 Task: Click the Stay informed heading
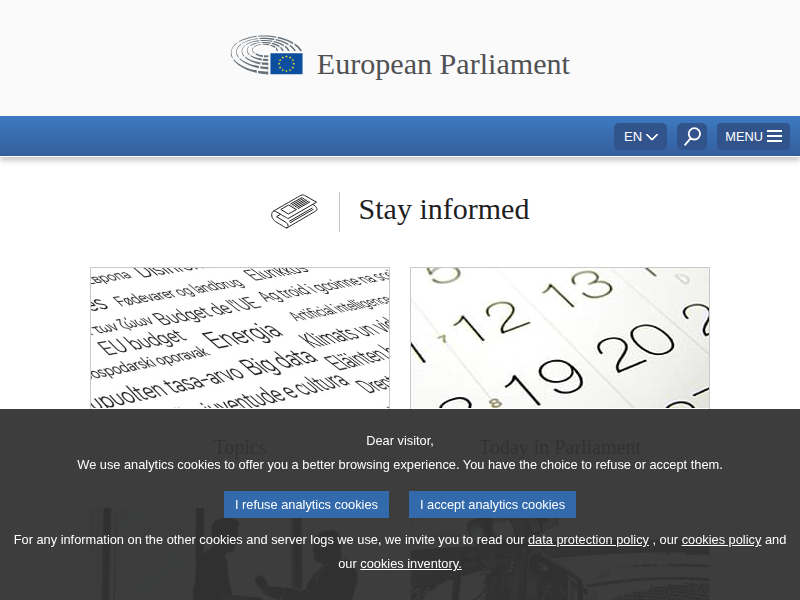pos(444,211)
